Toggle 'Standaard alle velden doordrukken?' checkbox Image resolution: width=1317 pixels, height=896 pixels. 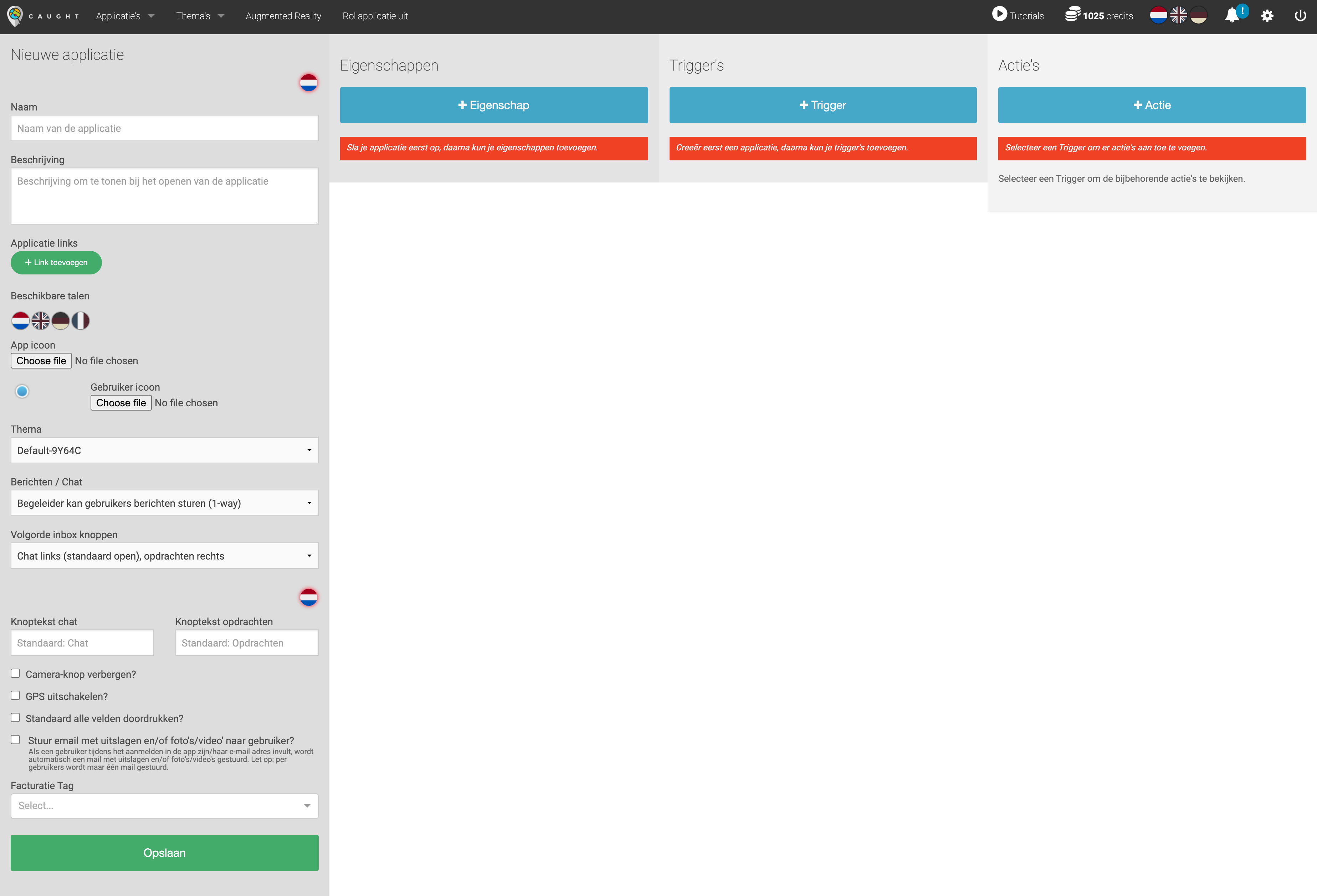(x=15, y=717)
